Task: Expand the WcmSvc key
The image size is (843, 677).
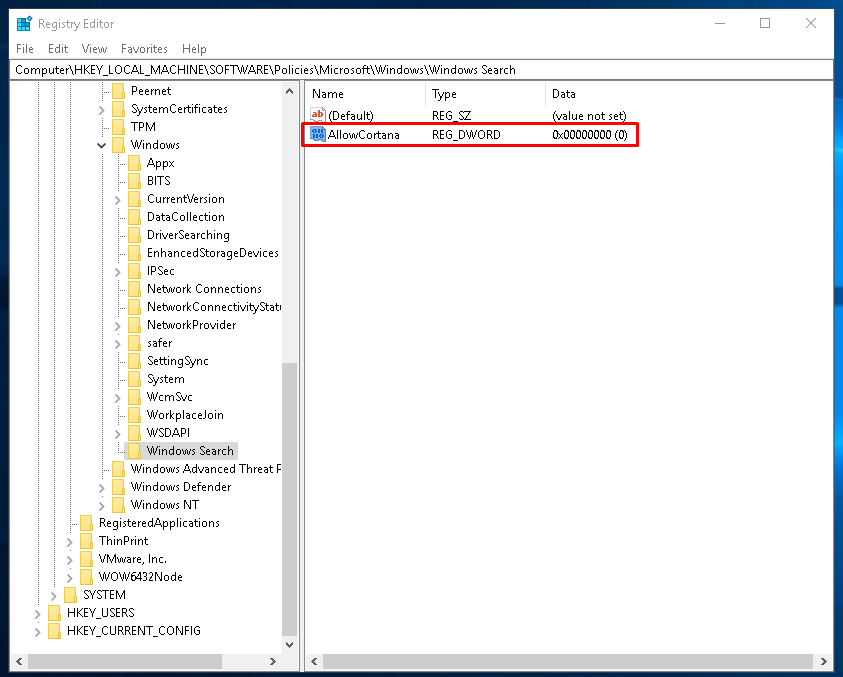Action: (118, 397)
